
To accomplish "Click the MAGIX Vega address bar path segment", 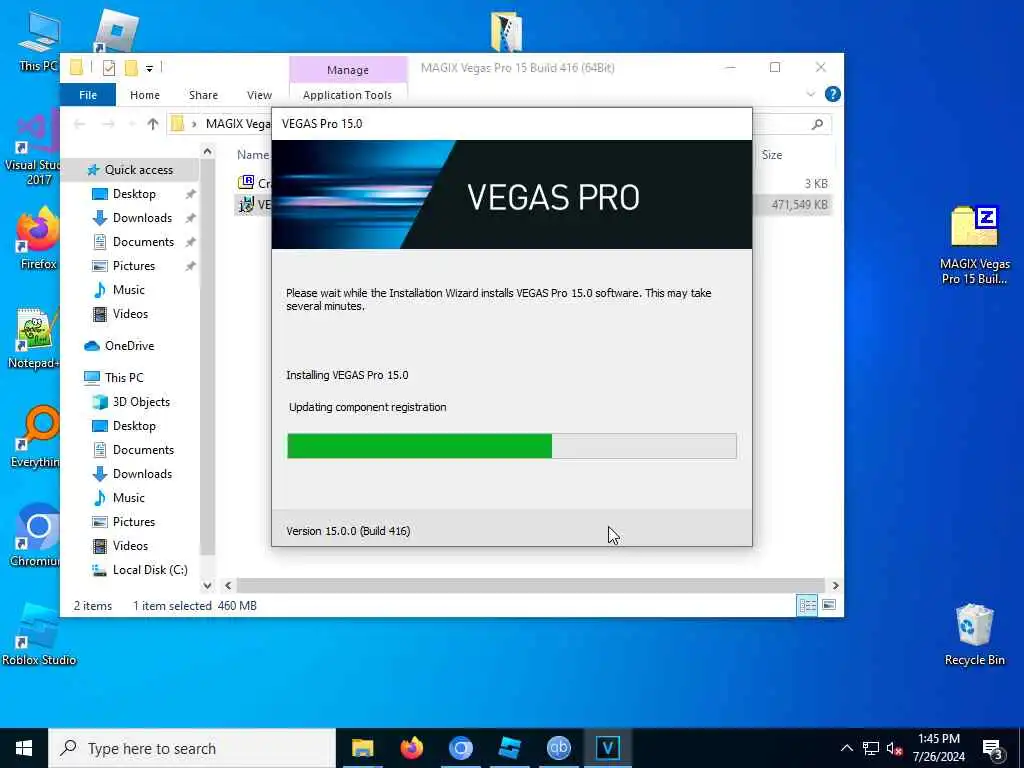I will coord(238,124).
